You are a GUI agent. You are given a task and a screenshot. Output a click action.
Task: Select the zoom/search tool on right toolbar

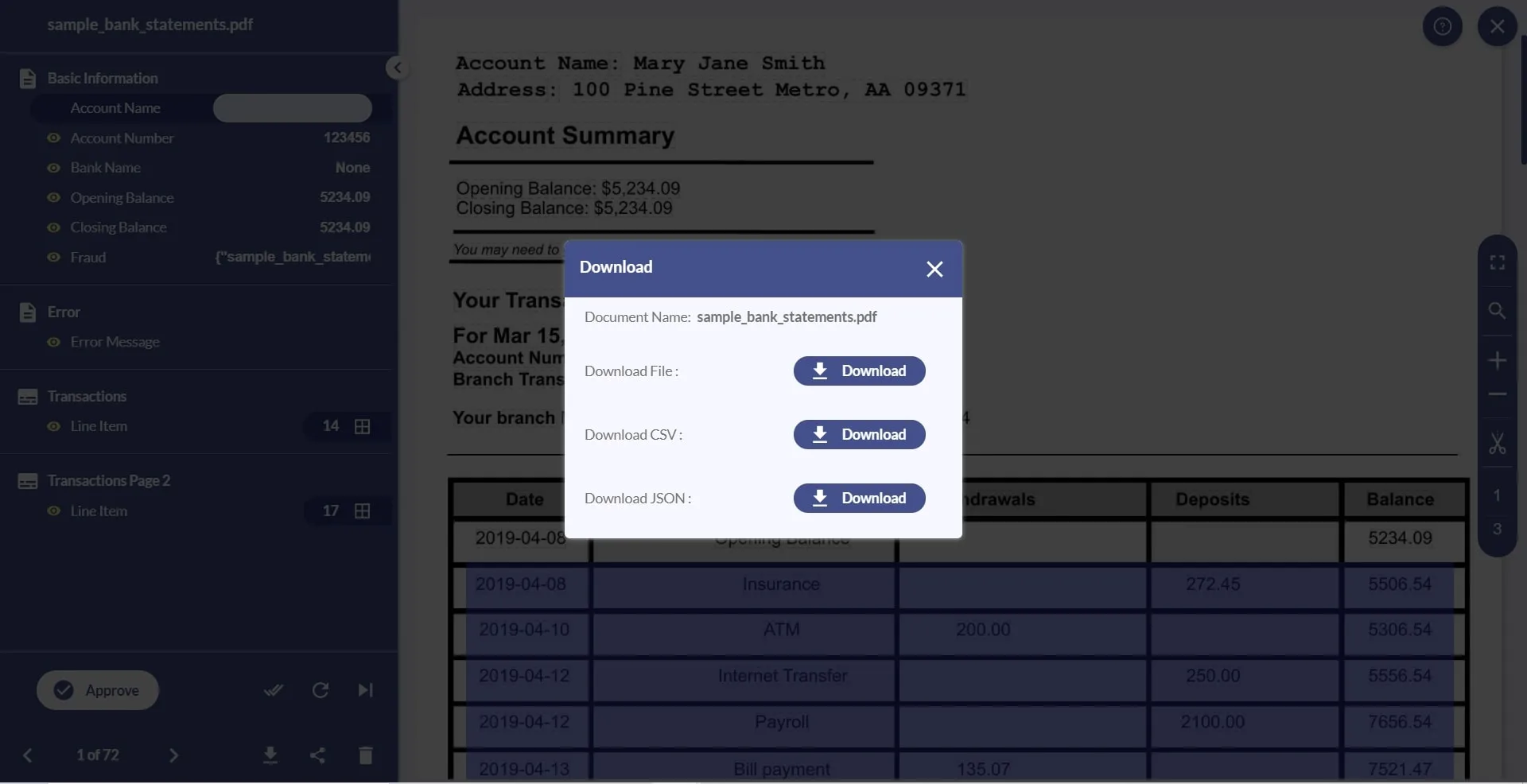click(1498, 312)
